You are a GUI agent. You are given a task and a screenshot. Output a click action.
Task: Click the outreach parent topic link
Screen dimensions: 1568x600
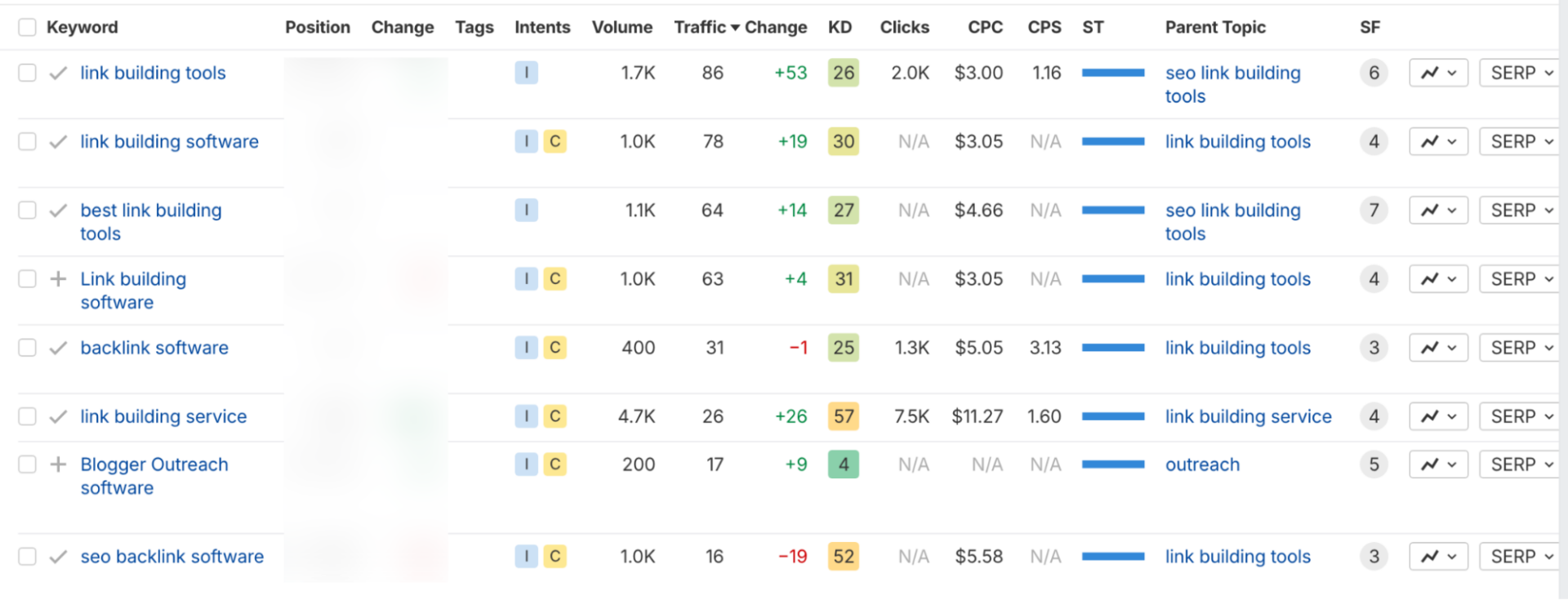tap(1202, 464)
